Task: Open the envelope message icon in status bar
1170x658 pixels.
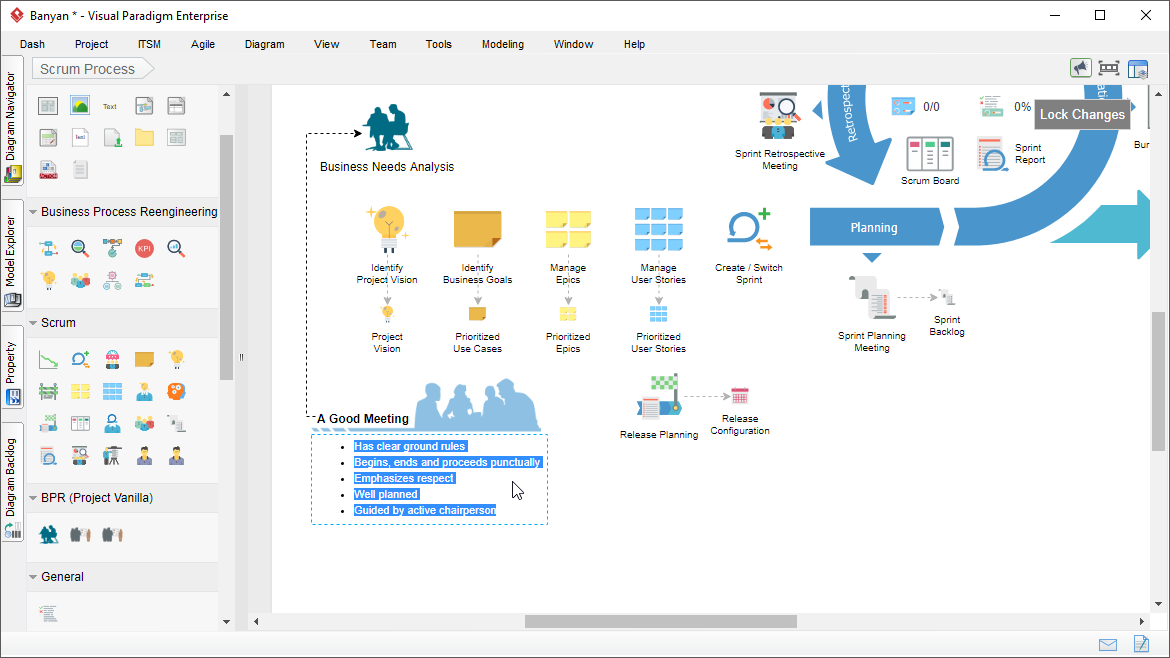Action: (1108, 645)
